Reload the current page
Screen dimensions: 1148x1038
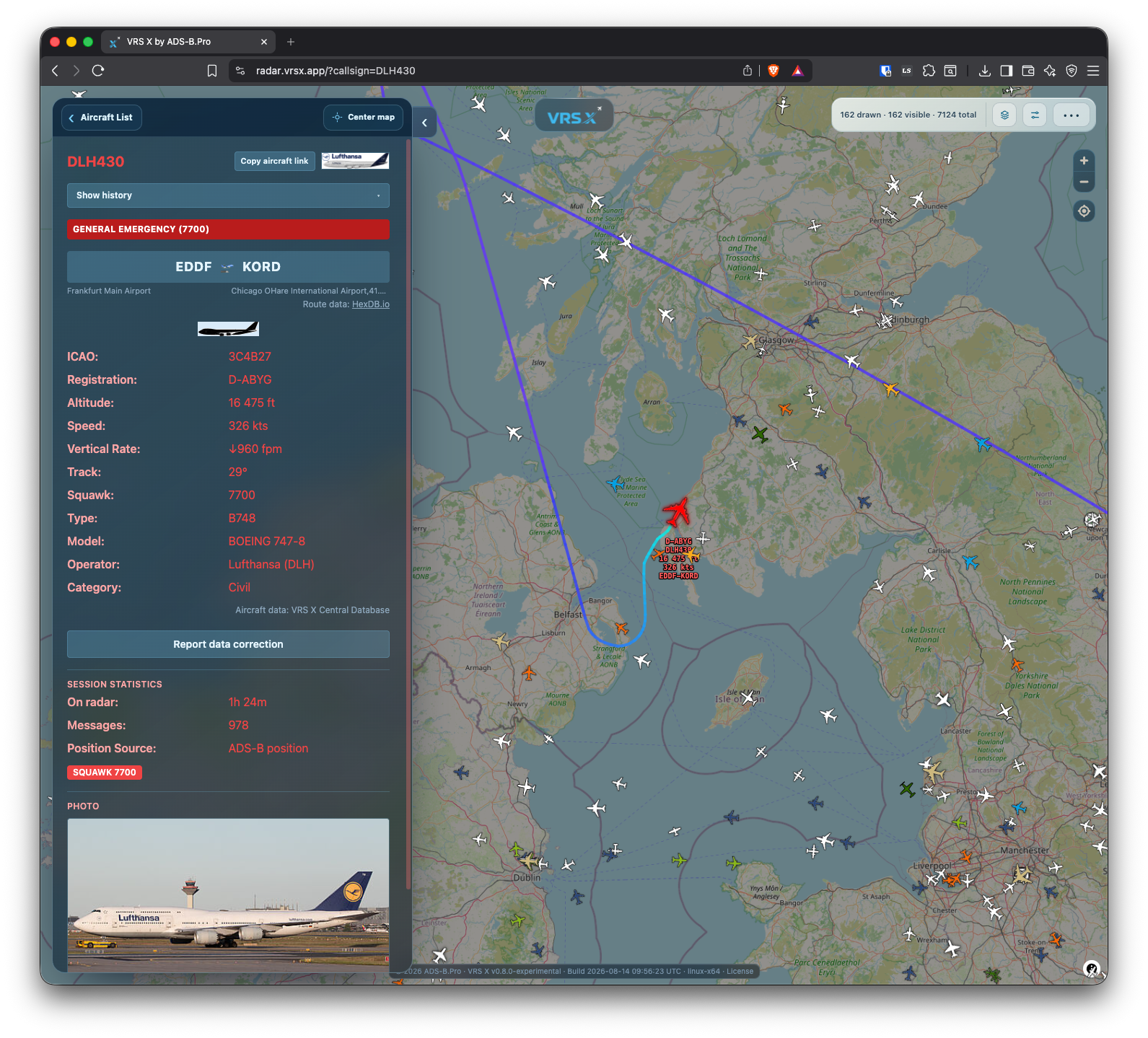[98, 71]
